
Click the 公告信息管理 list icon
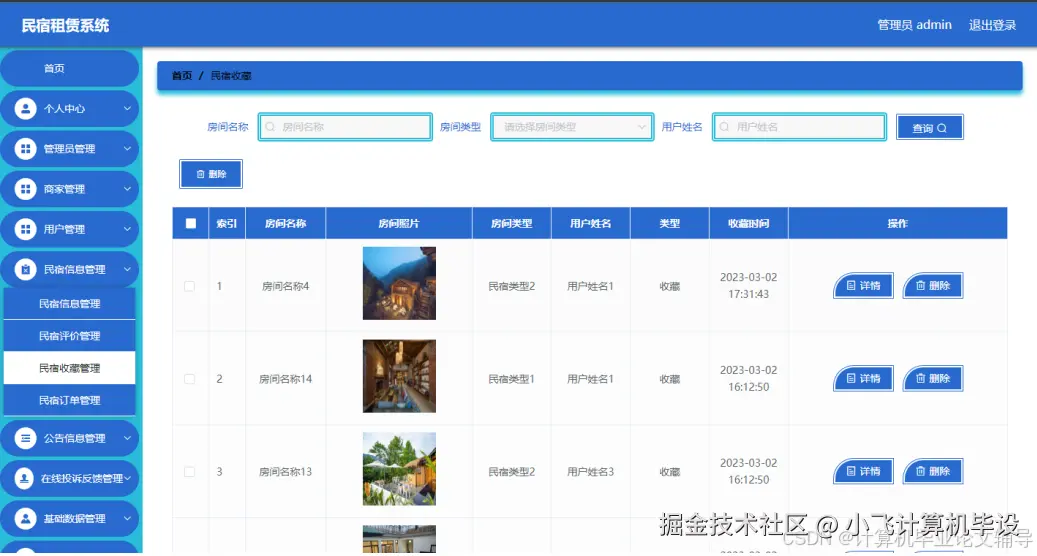25,438
